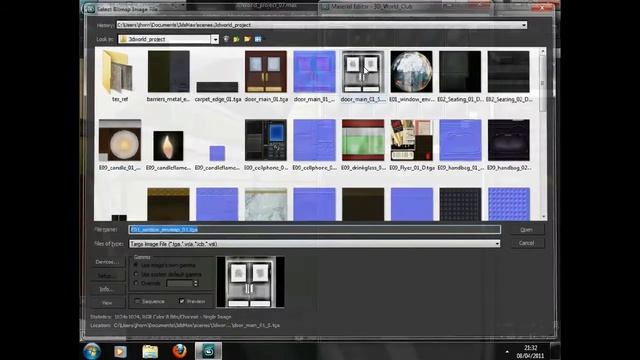This screenshot has width=640, height=360.
Task: Click the gamma Override value field
Action: 179,283
